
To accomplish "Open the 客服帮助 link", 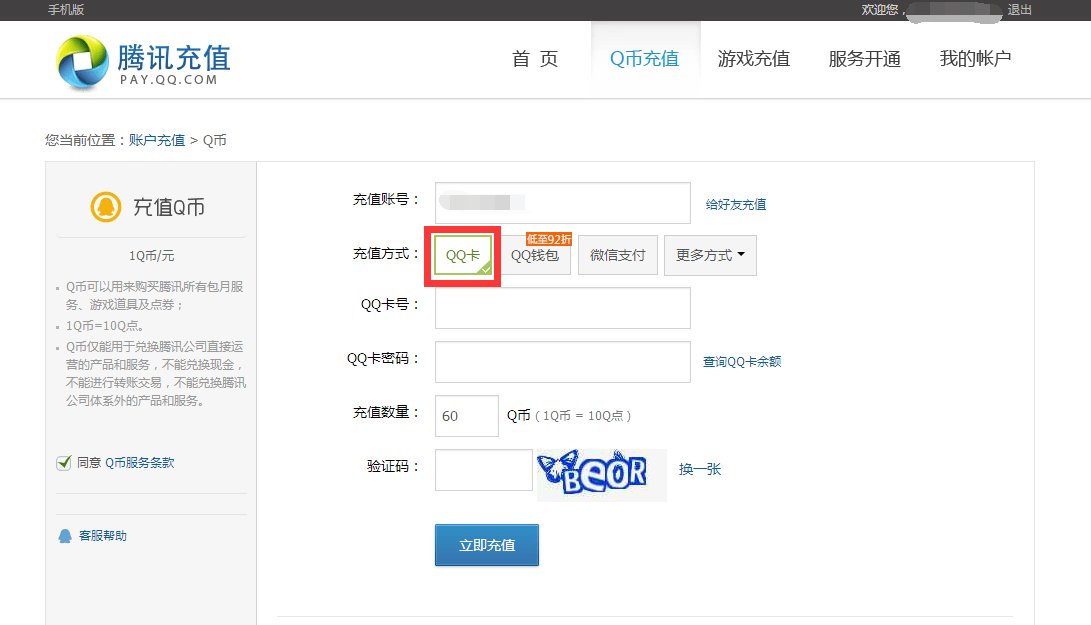I will click(x=102, y=536).
